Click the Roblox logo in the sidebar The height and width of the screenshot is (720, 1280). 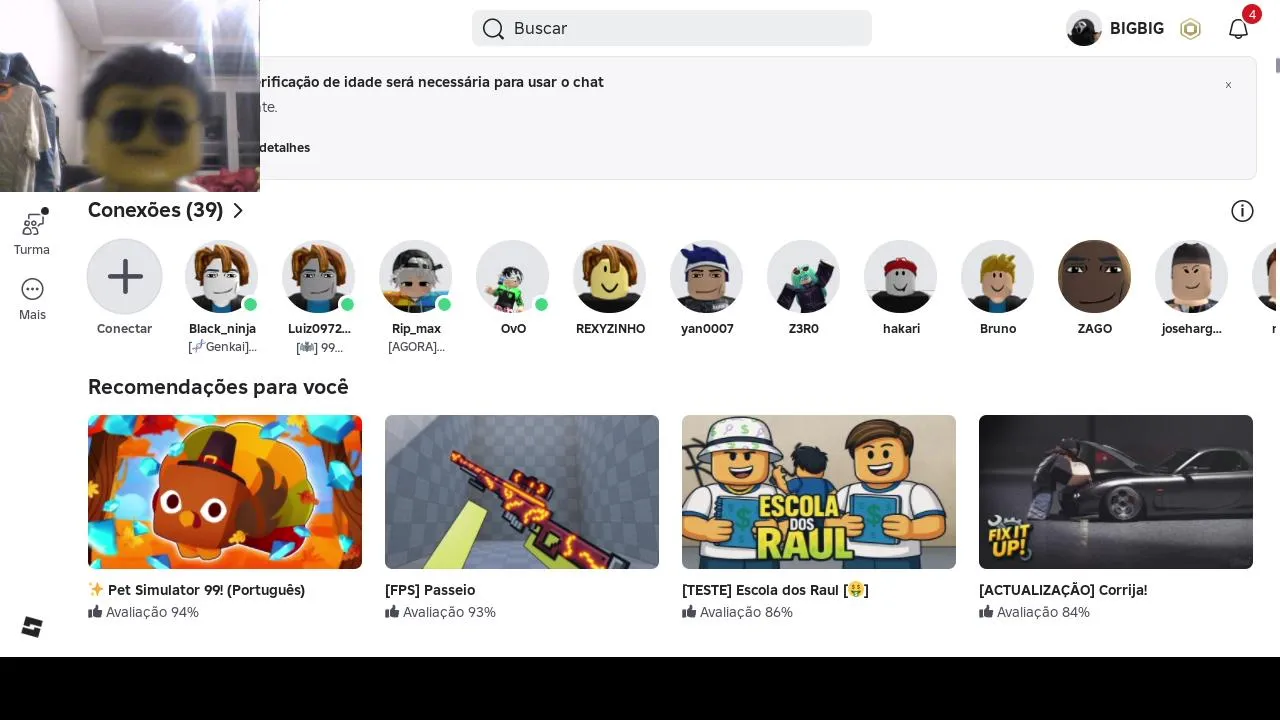pyautogui.click(x=32, y=627)
